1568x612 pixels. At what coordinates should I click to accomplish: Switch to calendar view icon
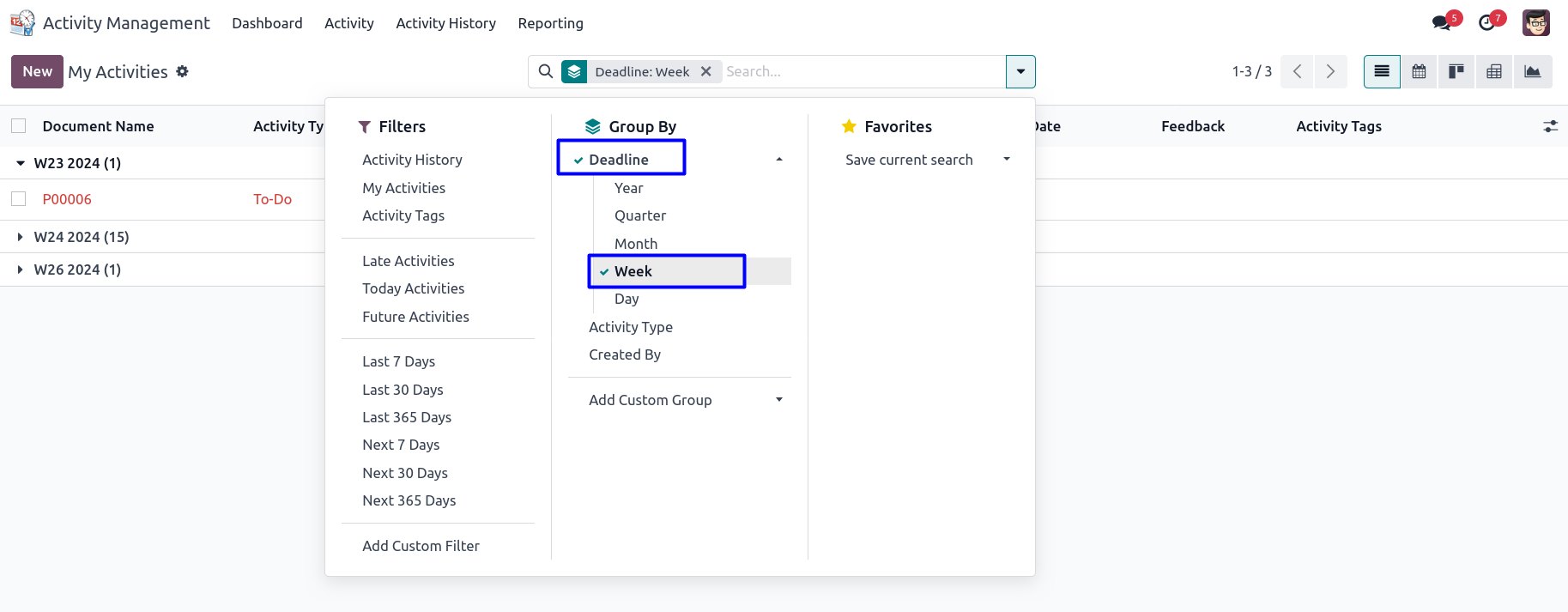coord(1419,71)
